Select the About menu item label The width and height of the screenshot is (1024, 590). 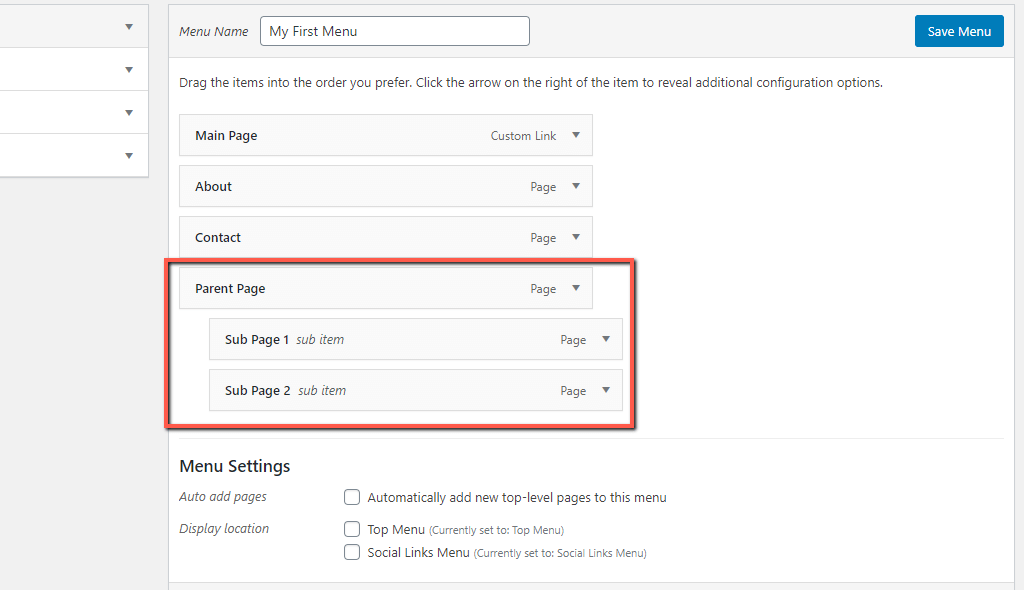click(x=214, y=186)
